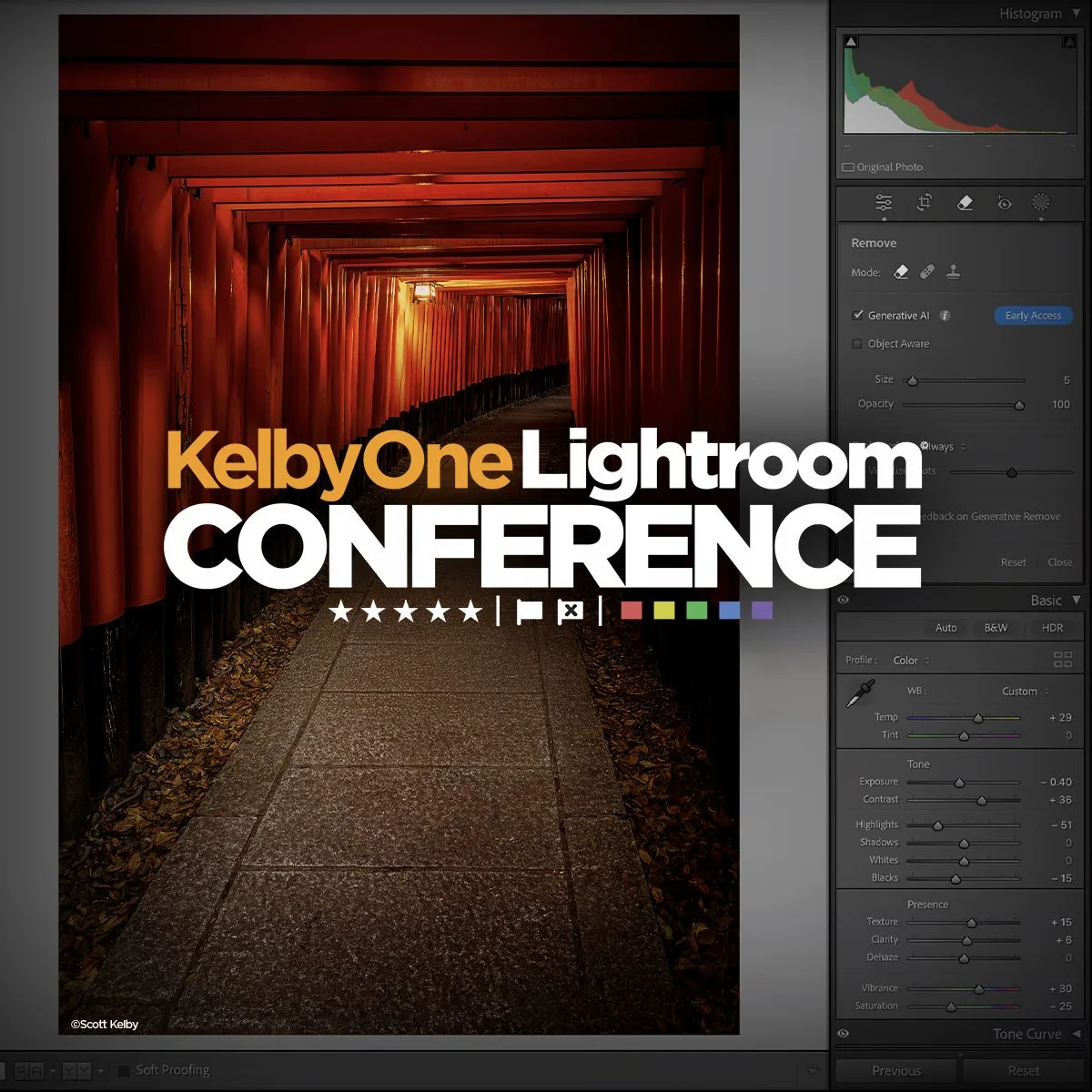The image size is (1092, 1092).
Task: Open the Masking tool dotted circle
Action: (x=1041, y=203)
